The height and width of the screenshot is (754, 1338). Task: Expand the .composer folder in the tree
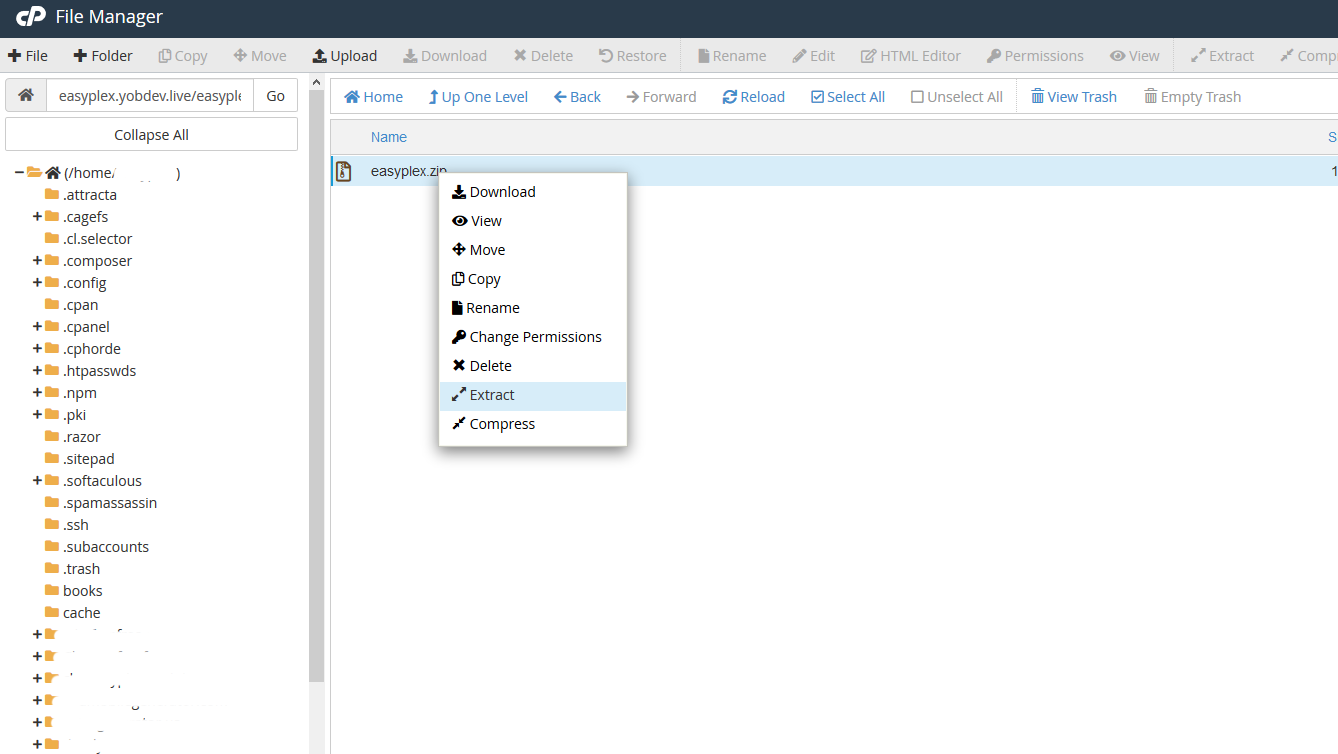[35, 260]
